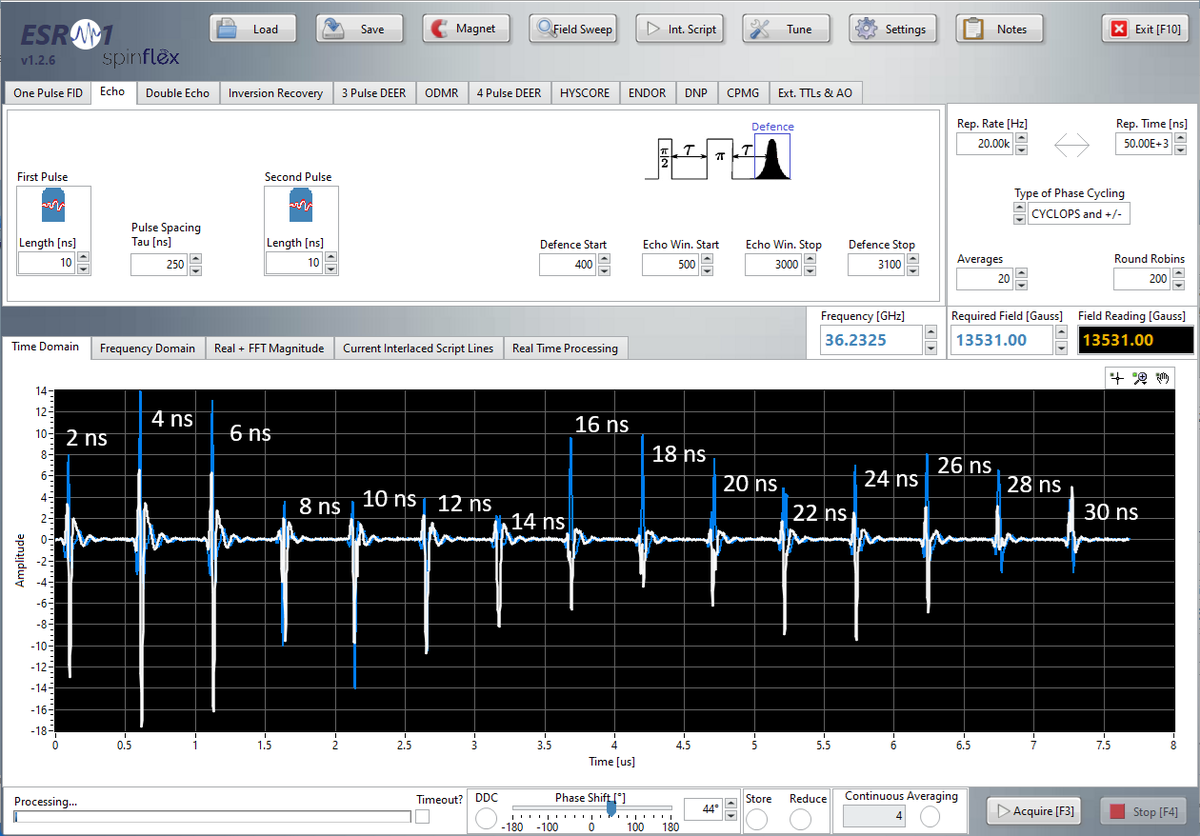Decrease Required Field with down arrow
Viewport: 1200px width, 836px height.
pos(1061,347)
